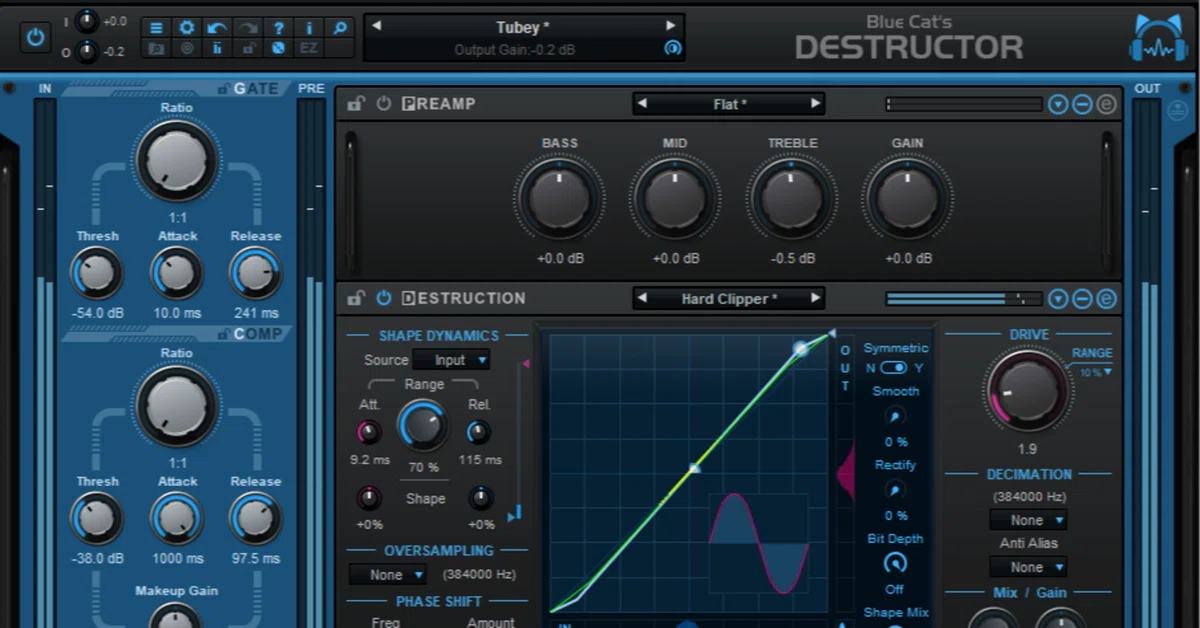Click the icon under the hamburger menu
This screenshot has height=628, width=1200.
click(x=156, y=47)
